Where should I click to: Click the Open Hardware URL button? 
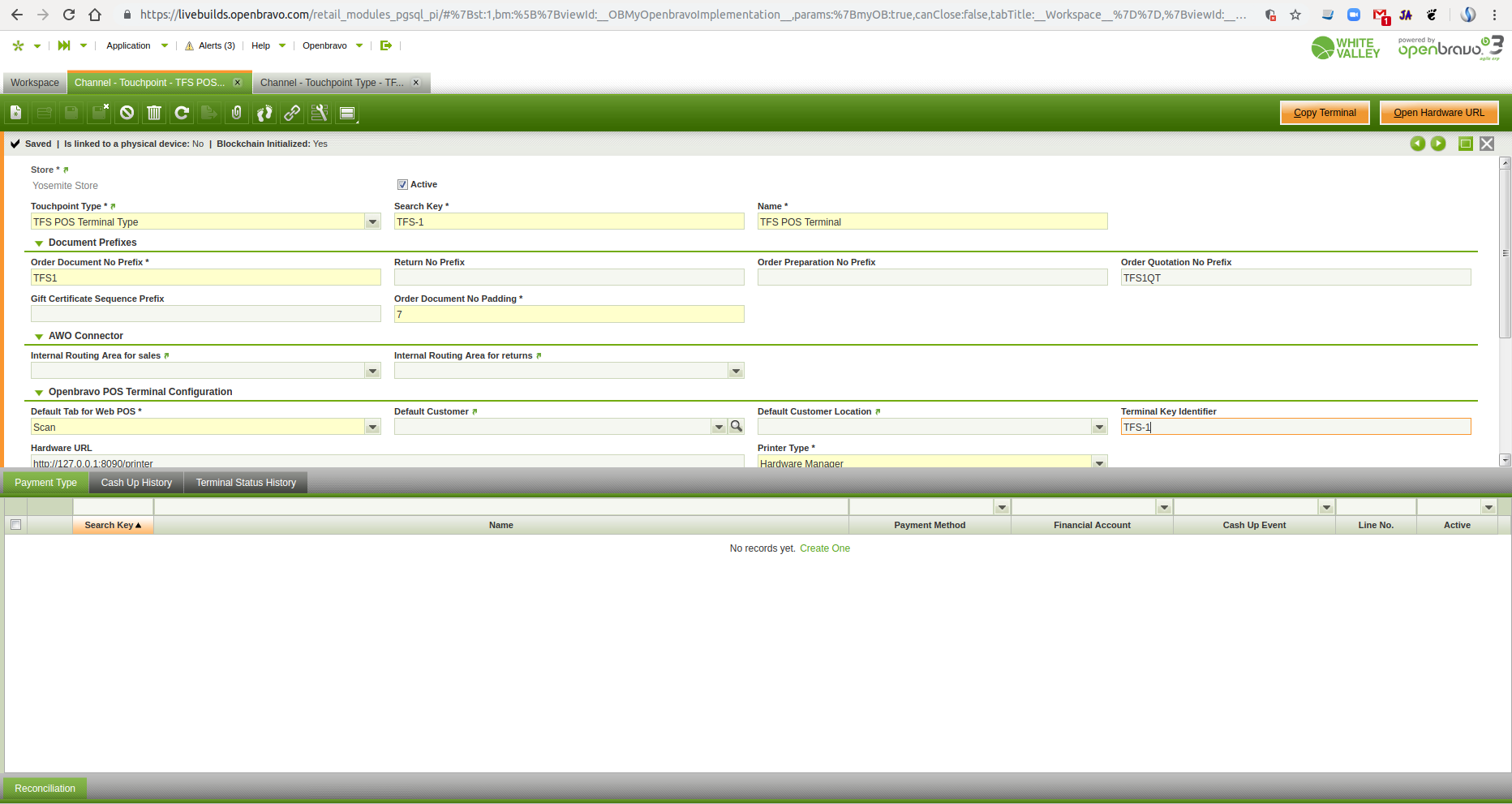(1439, 113)
